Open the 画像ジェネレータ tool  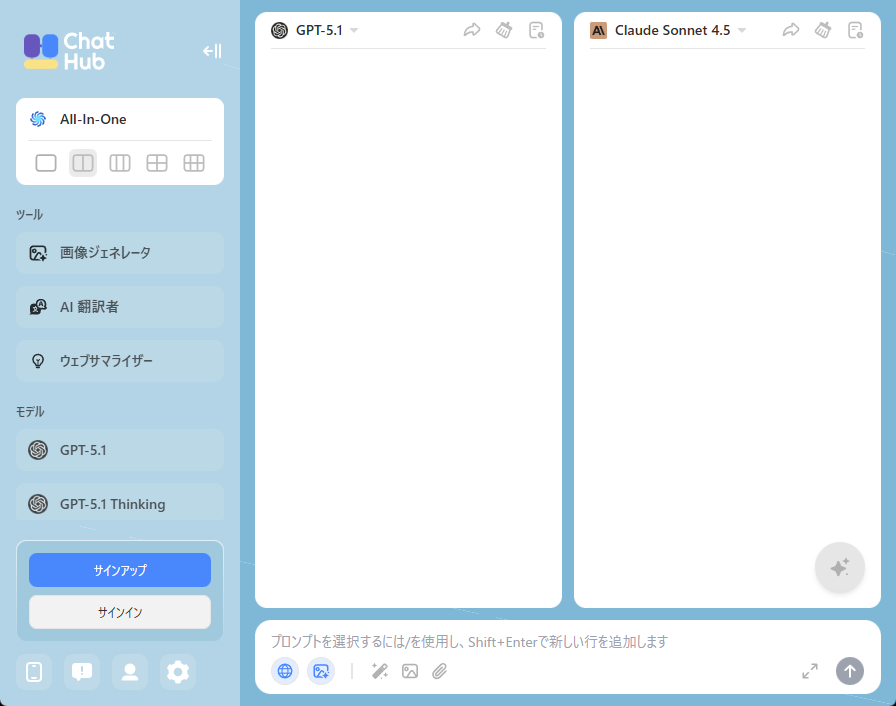coord(120,253)
